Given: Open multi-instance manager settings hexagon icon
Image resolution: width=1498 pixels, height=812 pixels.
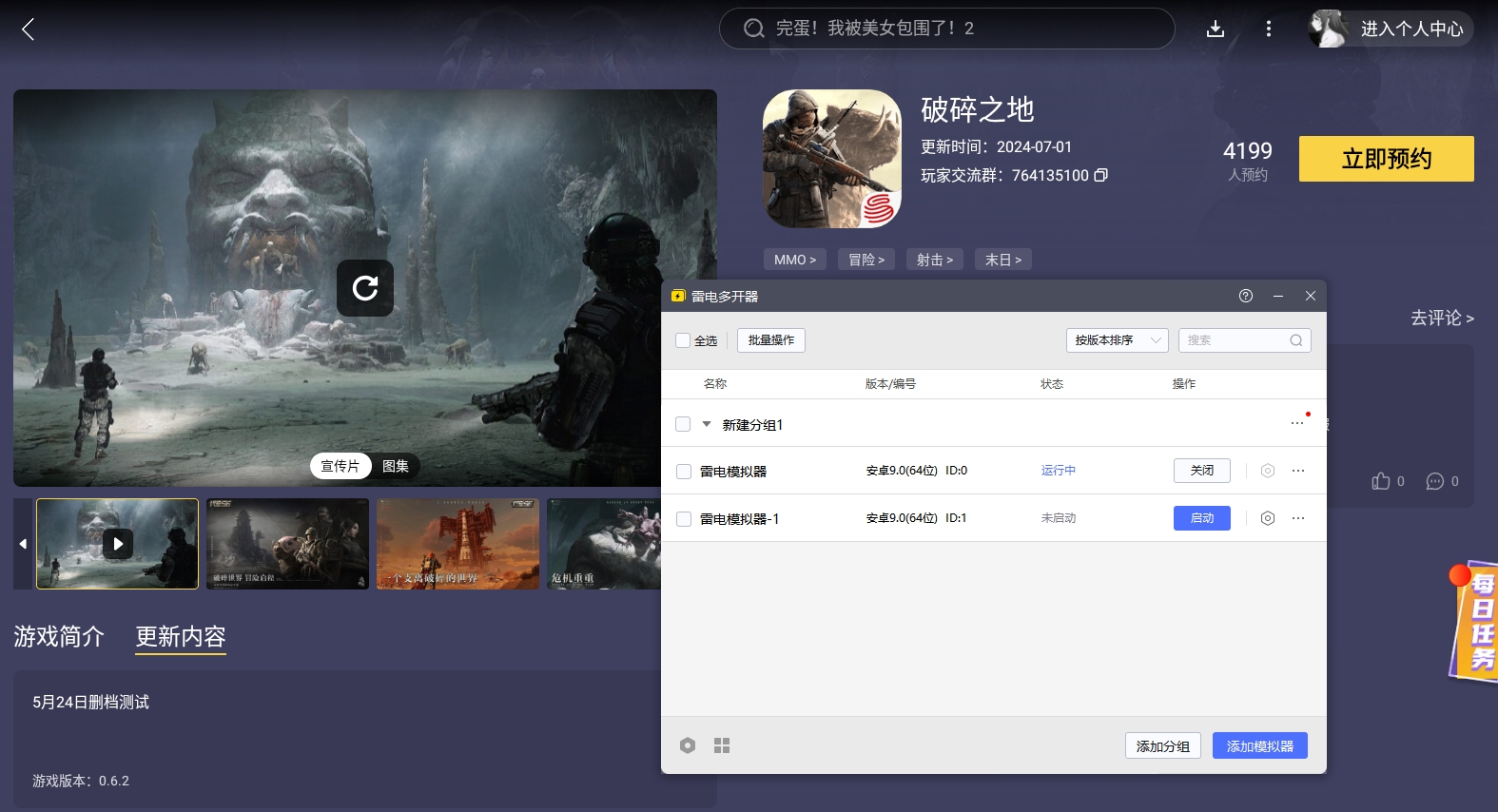Looking at the screenshot, I should [x=688, y=745].
